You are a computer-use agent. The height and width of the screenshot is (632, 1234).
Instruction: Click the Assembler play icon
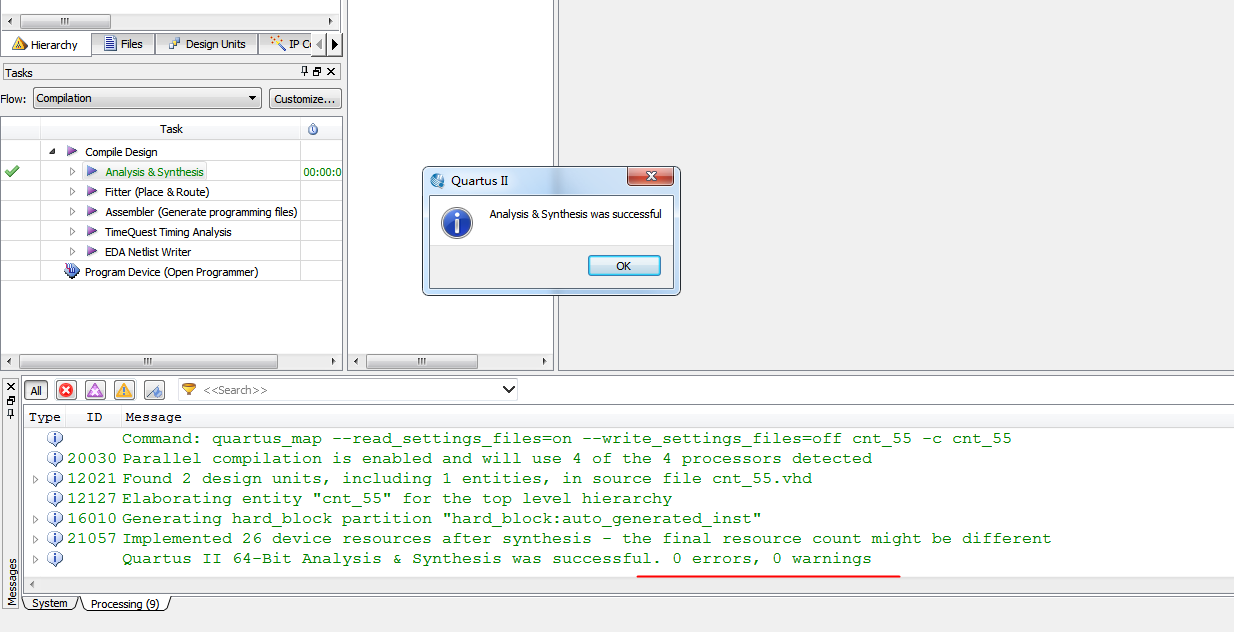[x=92, y=212]
